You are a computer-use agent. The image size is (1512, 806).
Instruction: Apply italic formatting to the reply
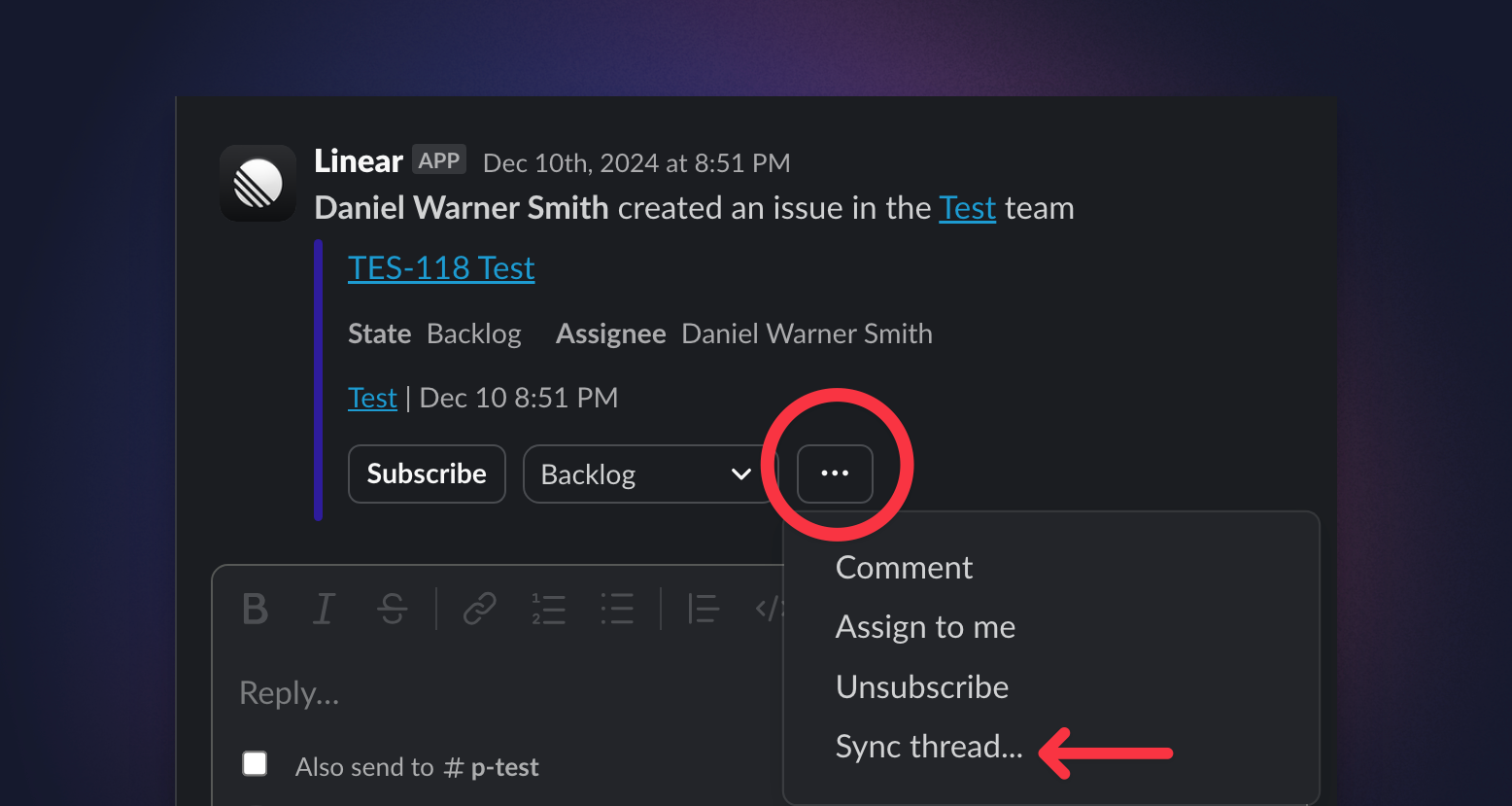pos(324,609)
